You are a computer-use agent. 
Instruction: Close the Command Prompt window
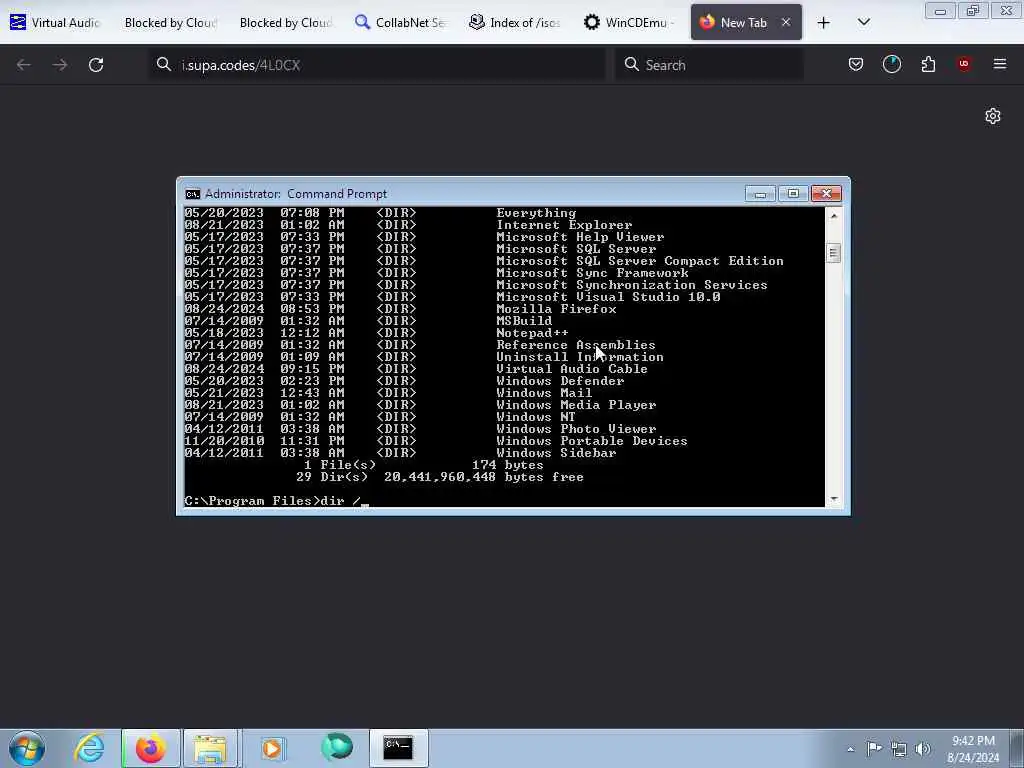(826, 193)
